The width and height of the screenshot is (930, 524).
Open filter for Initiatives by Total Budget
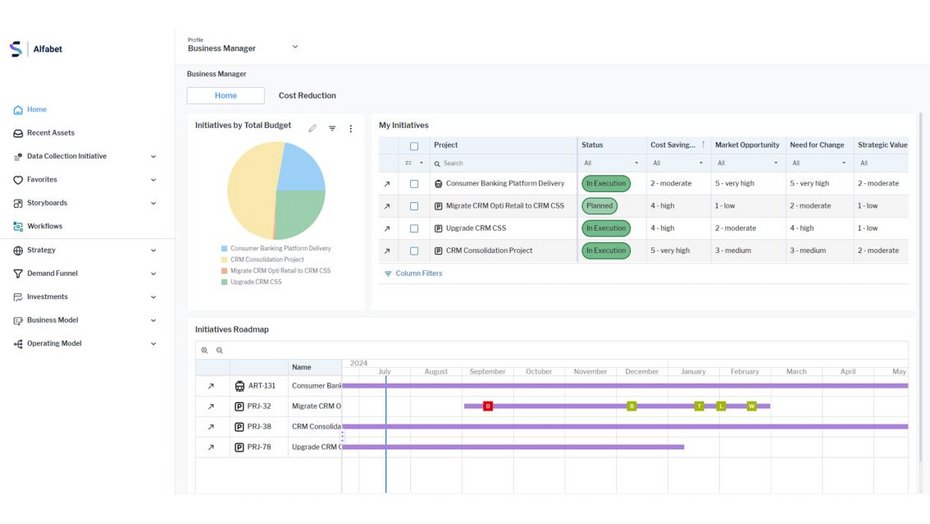click(x=332, y=128)
